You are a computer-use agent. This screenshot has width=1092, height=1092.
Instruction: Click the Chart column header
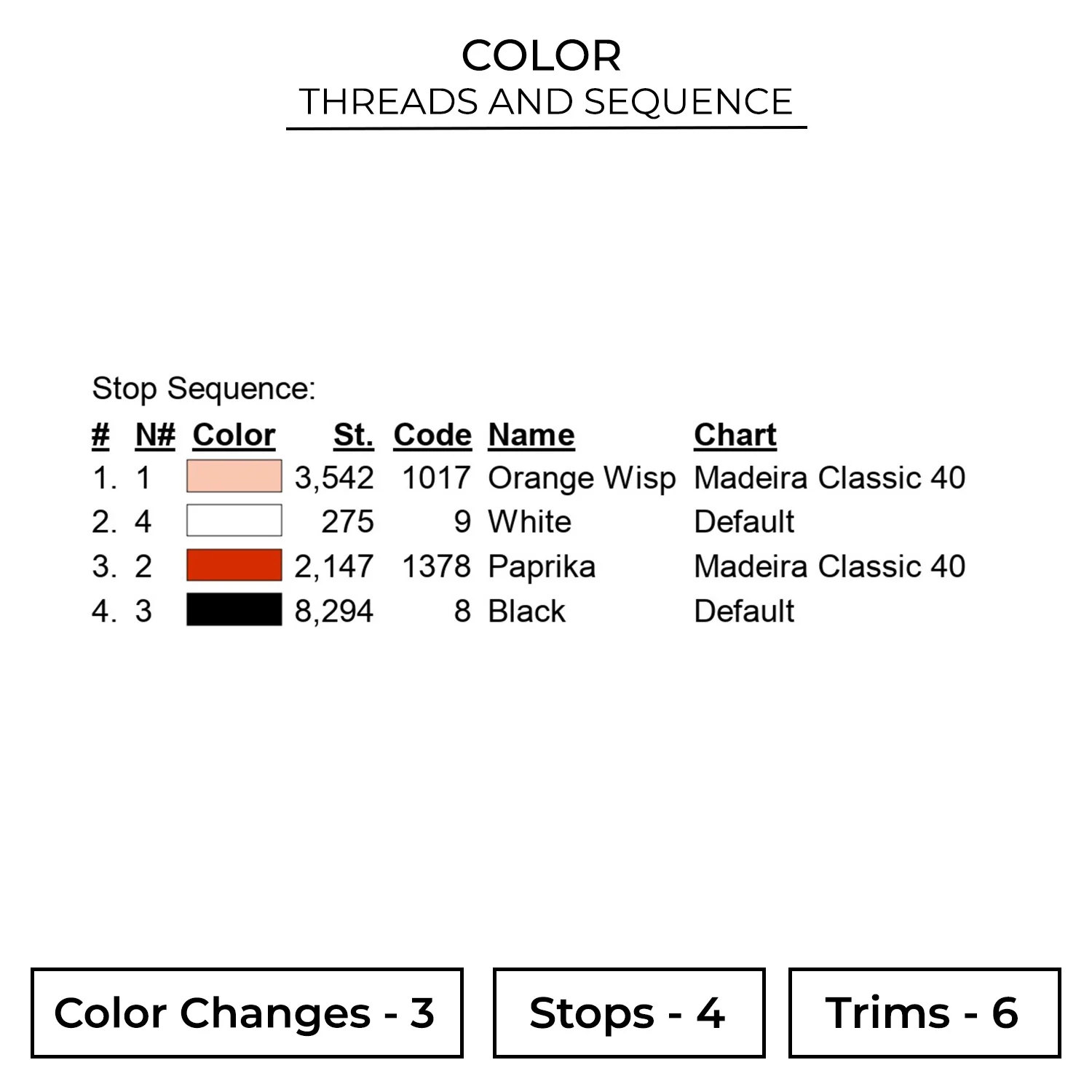click(x=735, y=435)
